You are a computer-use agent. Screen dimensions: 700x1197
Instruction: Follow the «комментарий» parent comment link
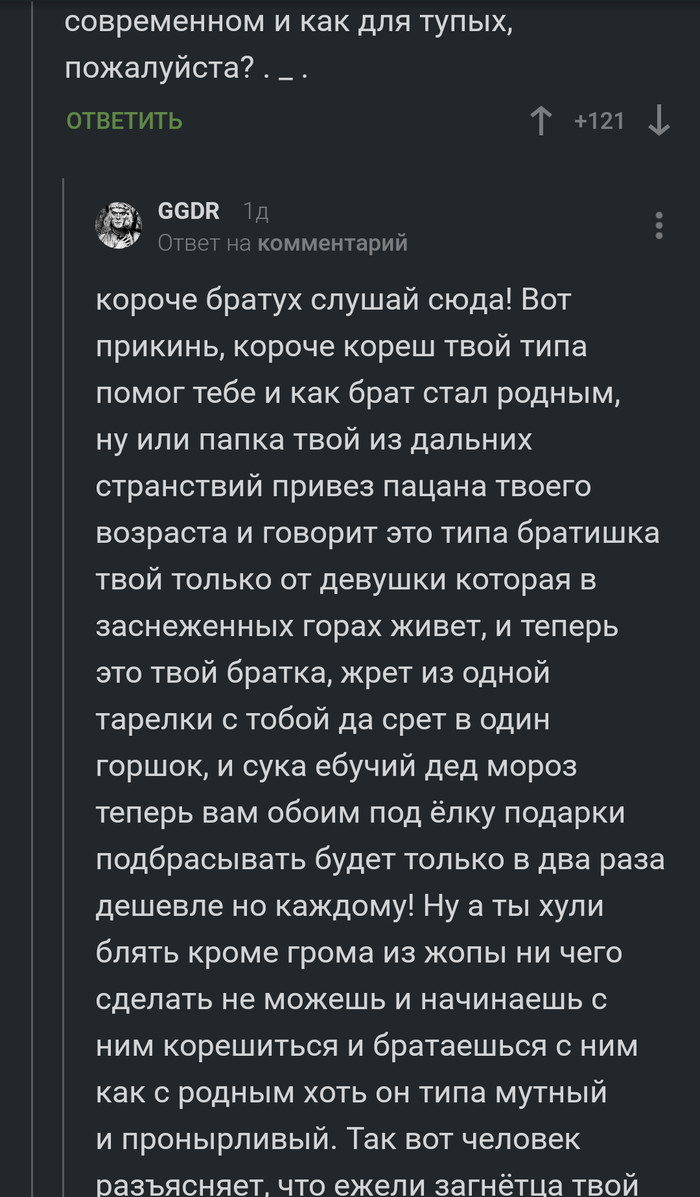coord(332,243)
